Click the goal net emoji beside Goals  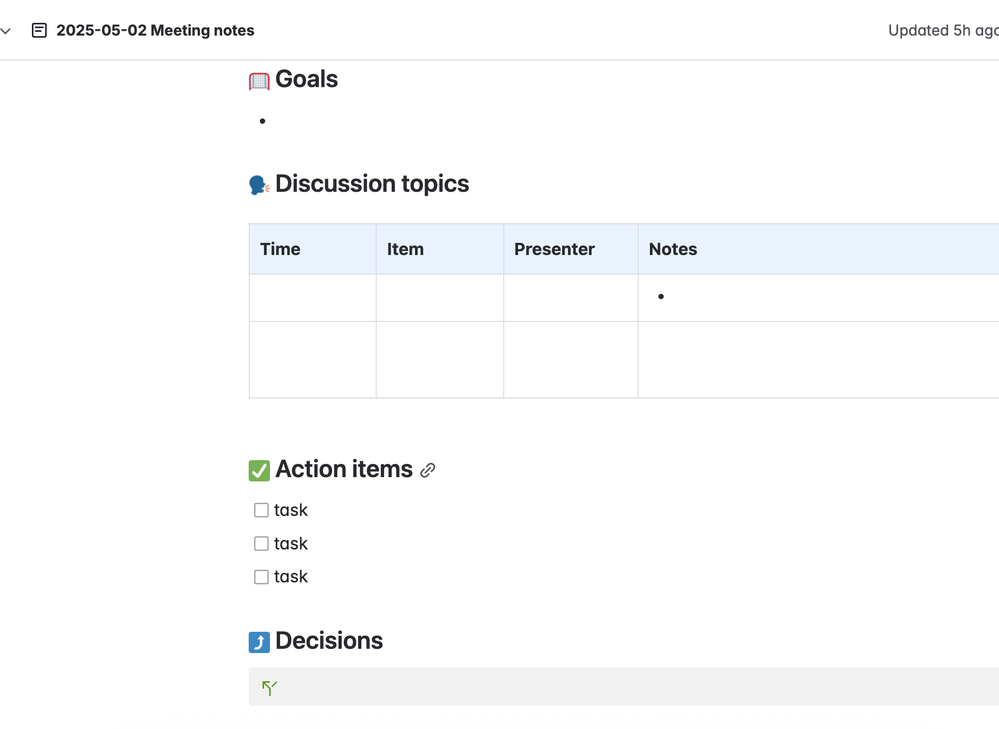click(x=259, y=81)
